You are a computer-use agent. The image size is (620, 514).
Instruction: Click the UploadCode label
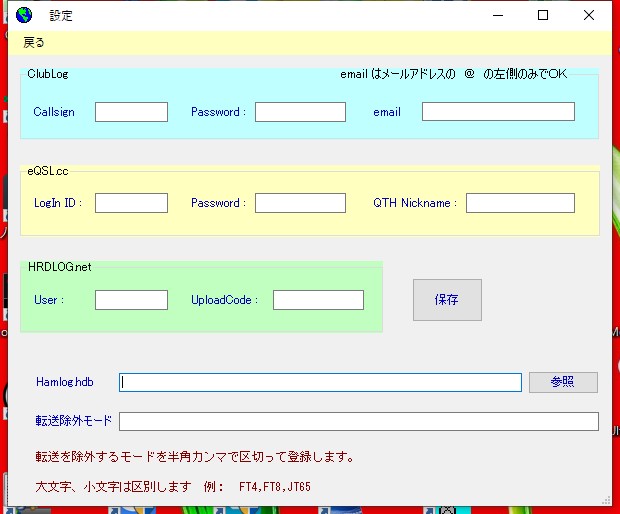click(224, 300)
